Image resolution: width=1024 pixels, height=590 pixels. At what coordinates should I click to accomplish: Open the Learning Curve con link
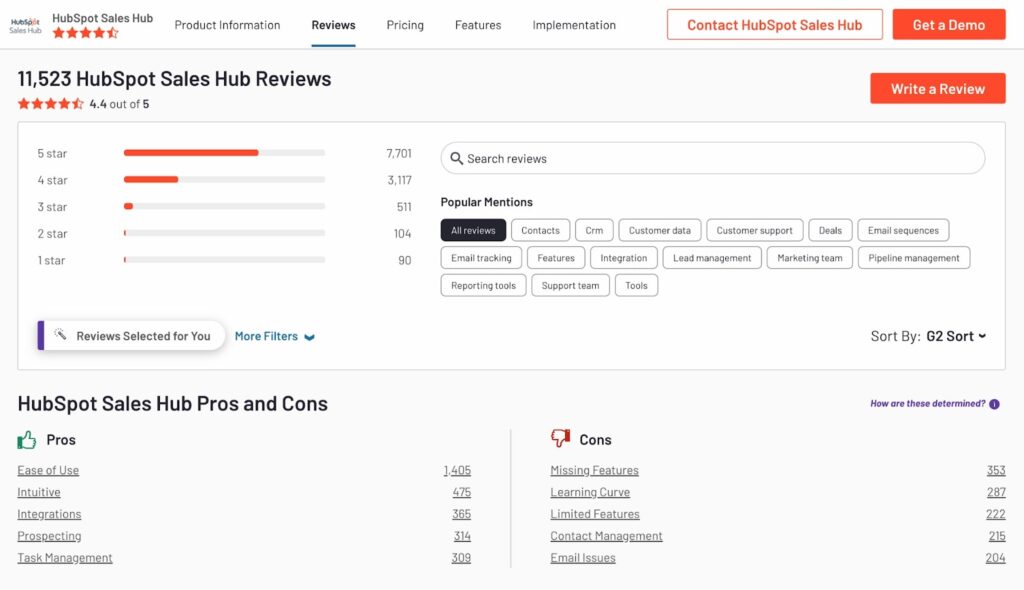point(590,492)
